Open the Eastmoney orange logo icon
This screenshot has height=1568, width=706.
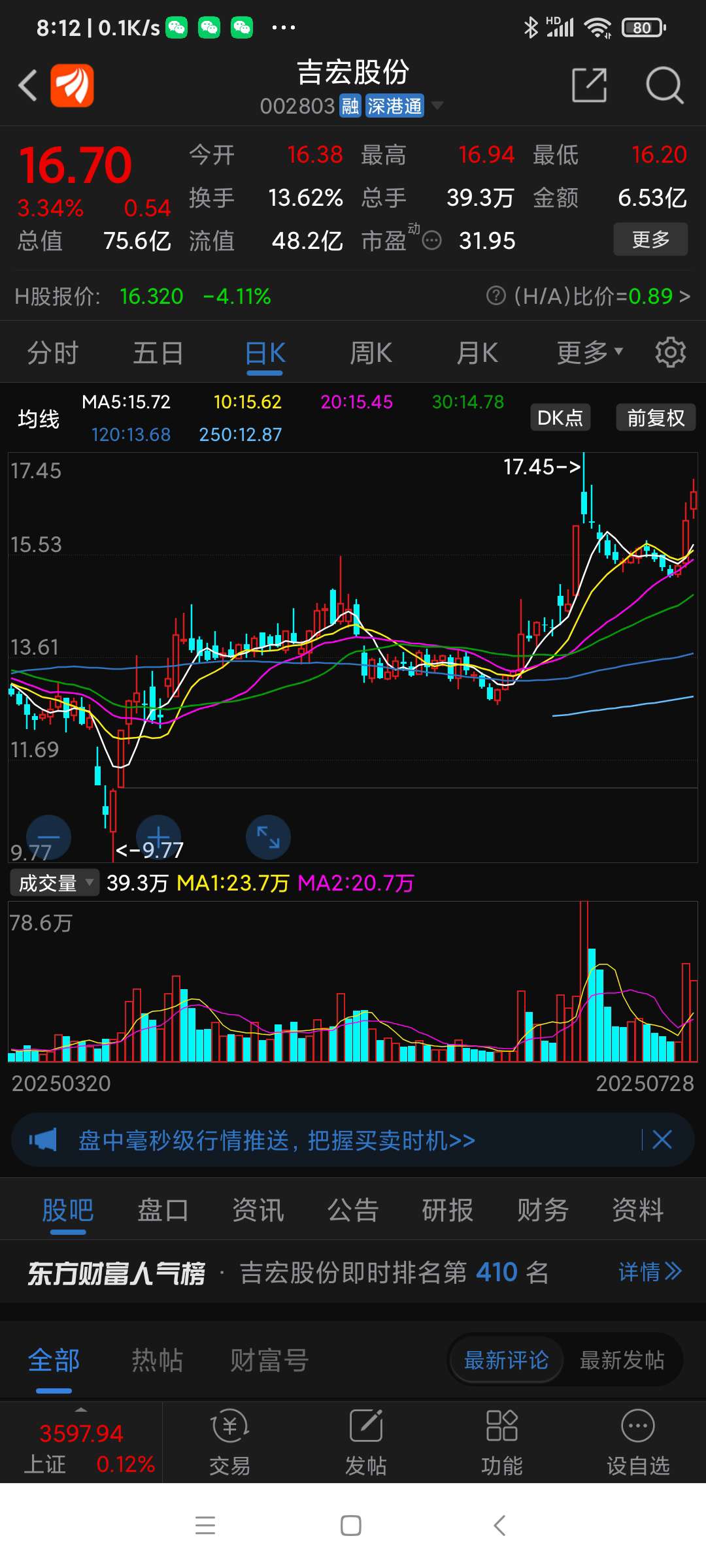pos(73,85)
